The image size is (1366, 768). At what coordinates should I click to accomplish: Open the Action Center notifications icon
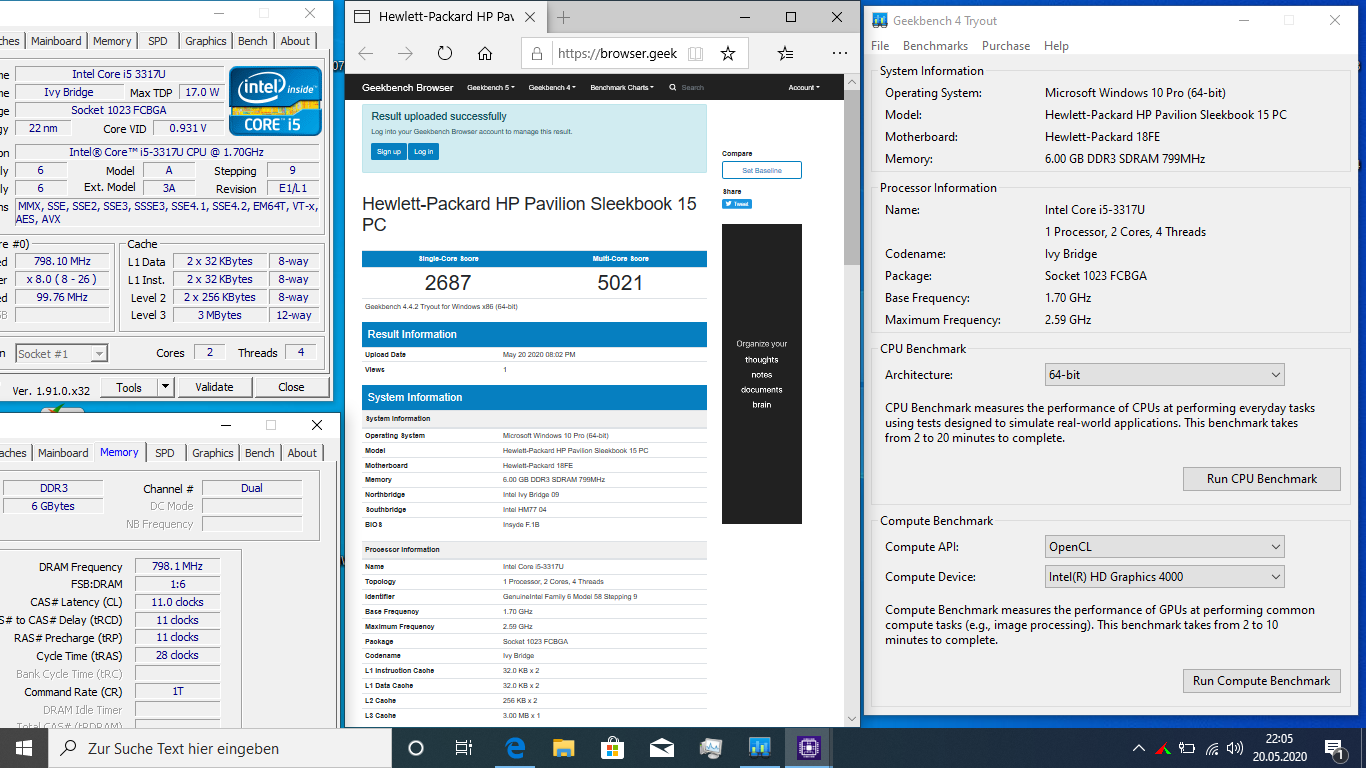point(1334,748)
